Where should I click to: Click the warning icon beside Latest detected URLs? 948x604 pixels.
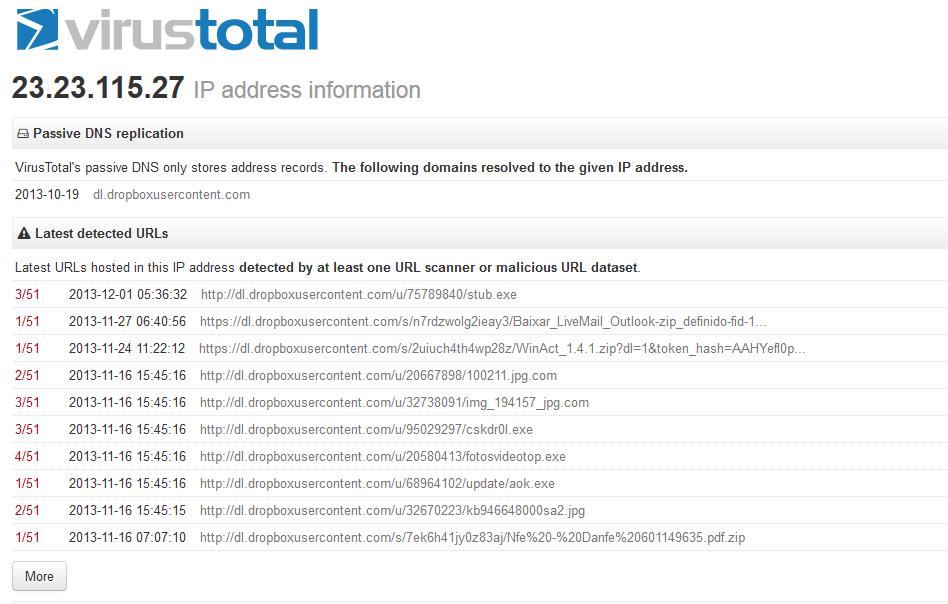[x=24, y=234]
